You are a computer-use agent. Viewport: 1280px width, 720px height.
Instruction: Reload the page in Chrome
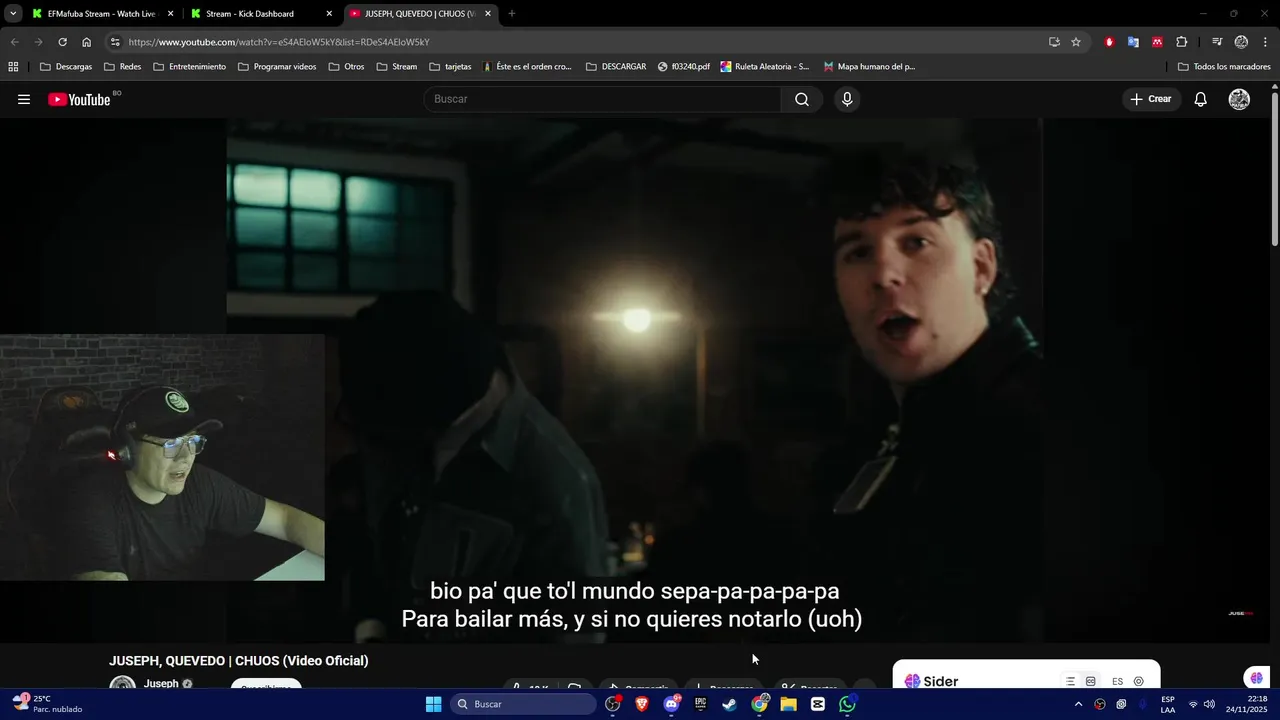(x=62, y=42)
